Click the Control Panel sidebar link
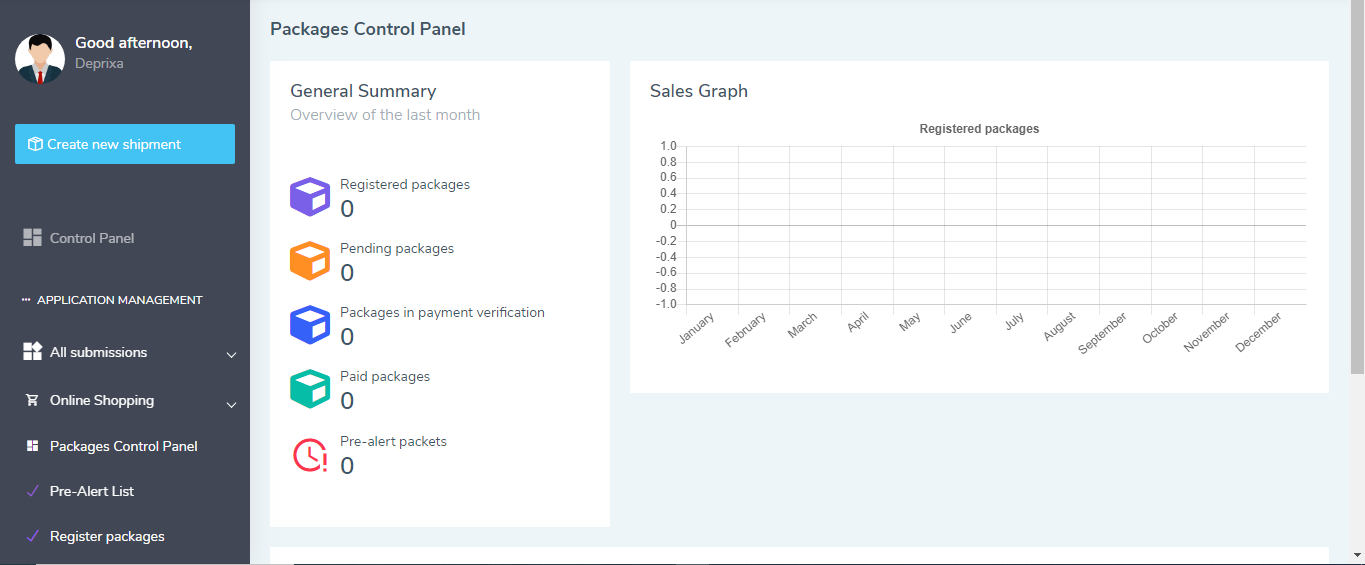 [x=92, y=238]
